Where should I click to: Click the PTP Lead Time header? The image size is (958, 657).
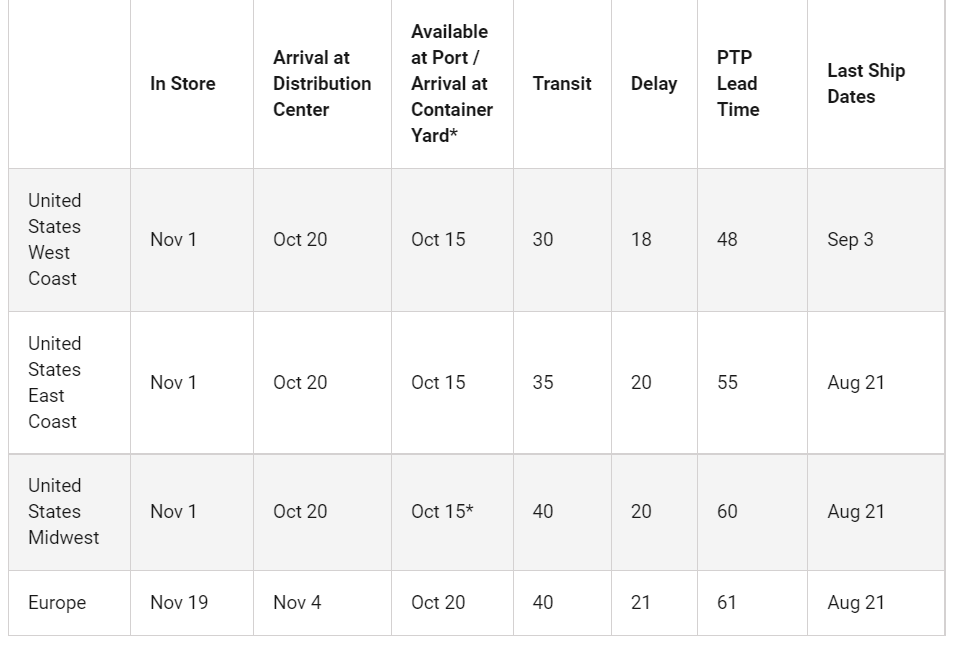(x=738, y=84)
